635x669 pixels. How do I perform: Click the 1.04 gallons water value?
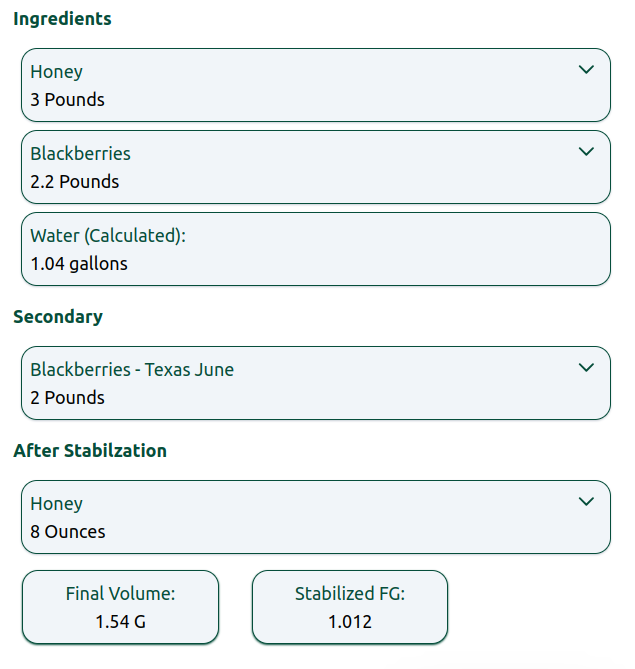click(79, 264)
